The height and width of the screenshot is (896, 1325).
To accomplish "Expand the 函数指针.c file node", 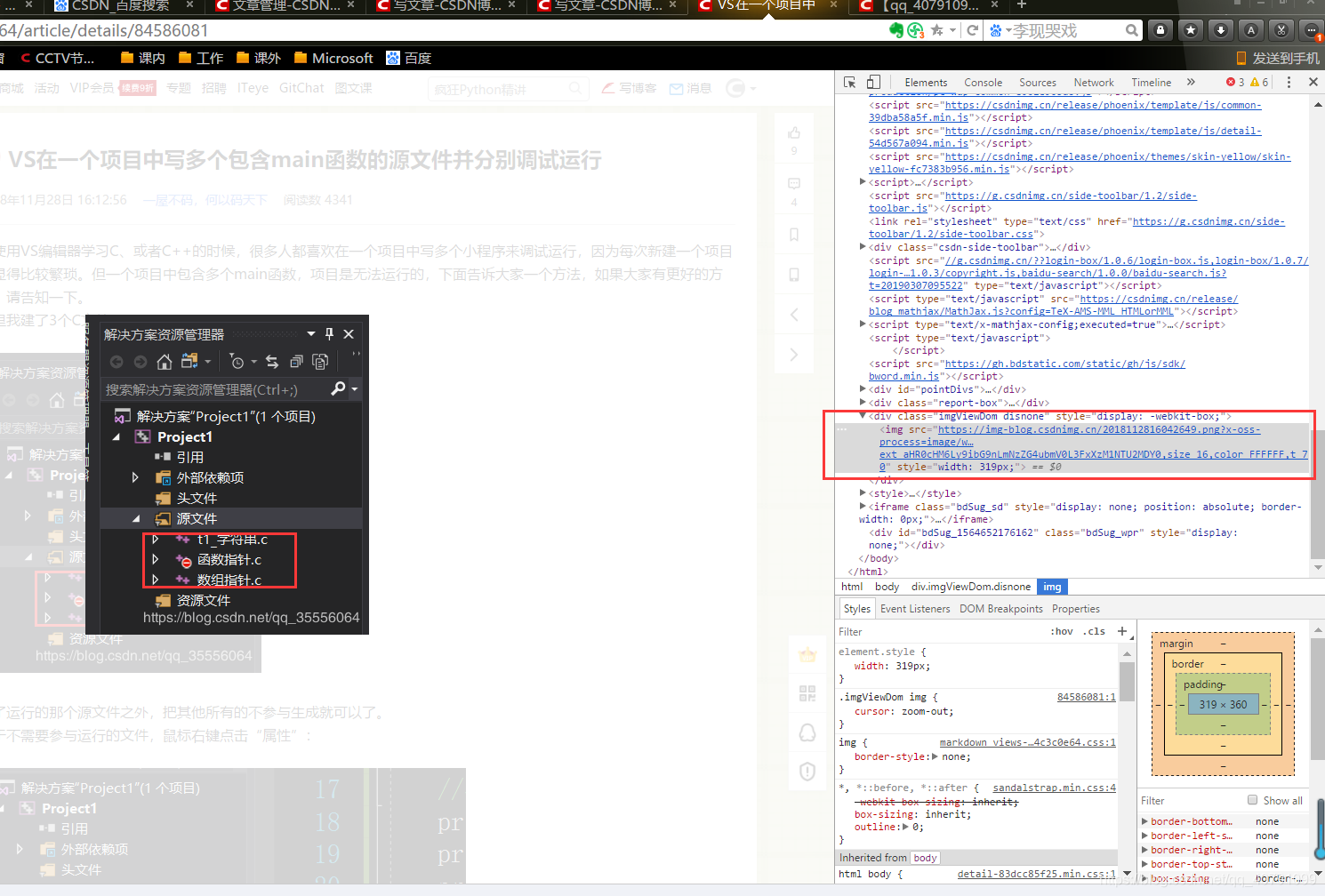I will coord(156,559).
